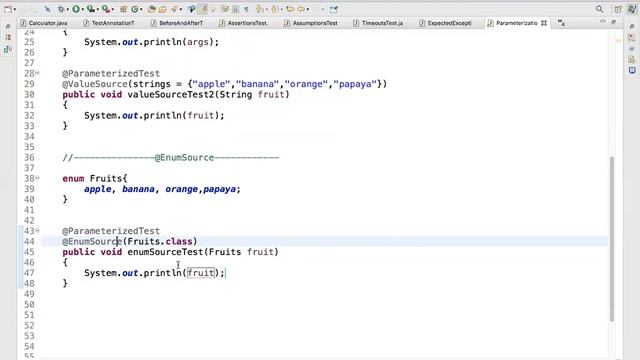Click the Next Annotation arrow icon
The height and width of the screenshot is (360, 640).
259,9
